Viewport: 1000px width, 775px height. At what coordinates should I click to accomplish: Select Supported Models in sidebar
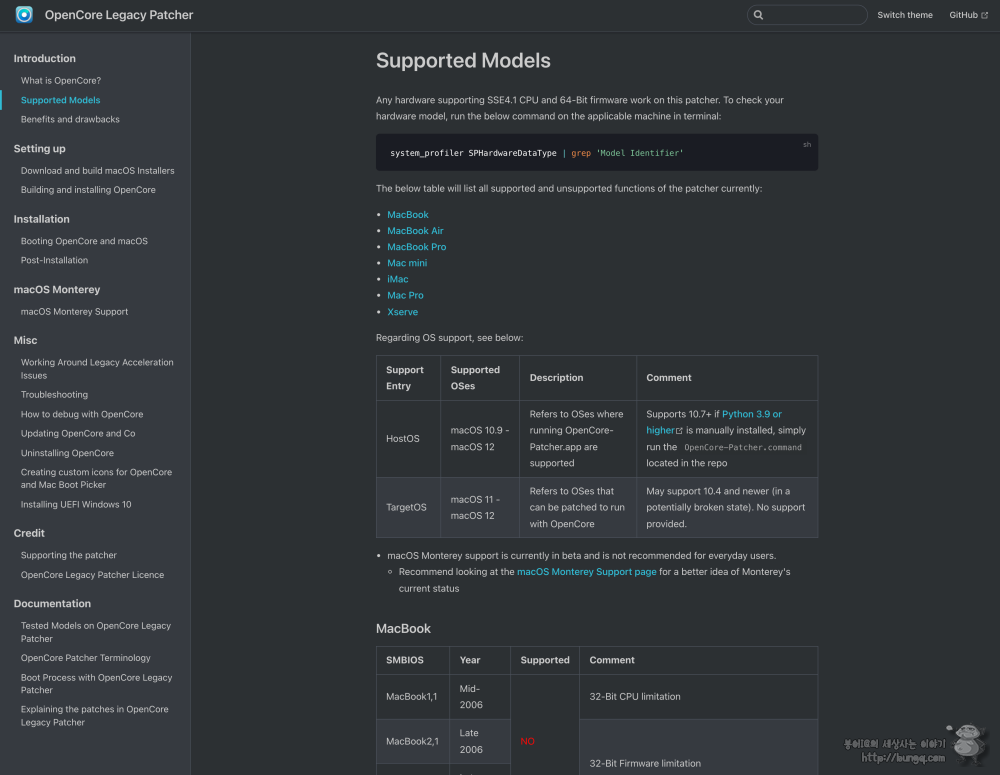tap(61, 100)
